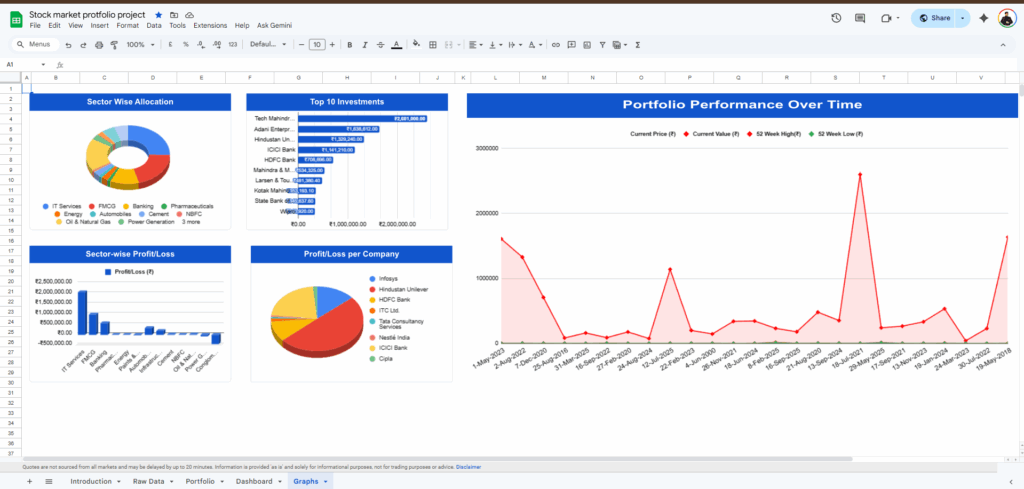Open the Dashboard sheet tab arrow
Image resolution: width=1024 pixels, height=489 pixels.
click(x=277, y=481)
